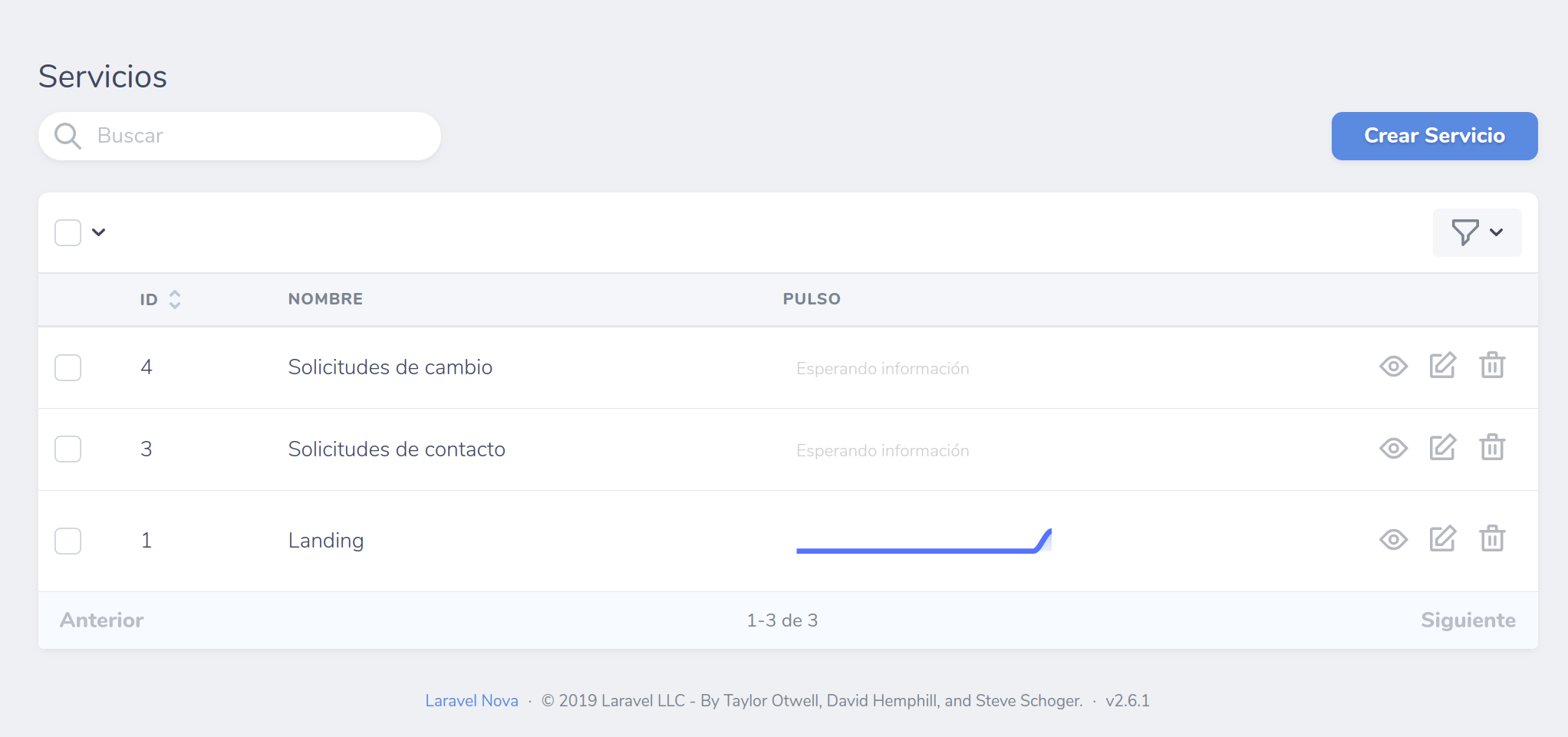Delete the Solicitudes de contacto service
The width and height of the screenshot is (1568, 737).
(1492, 448)
